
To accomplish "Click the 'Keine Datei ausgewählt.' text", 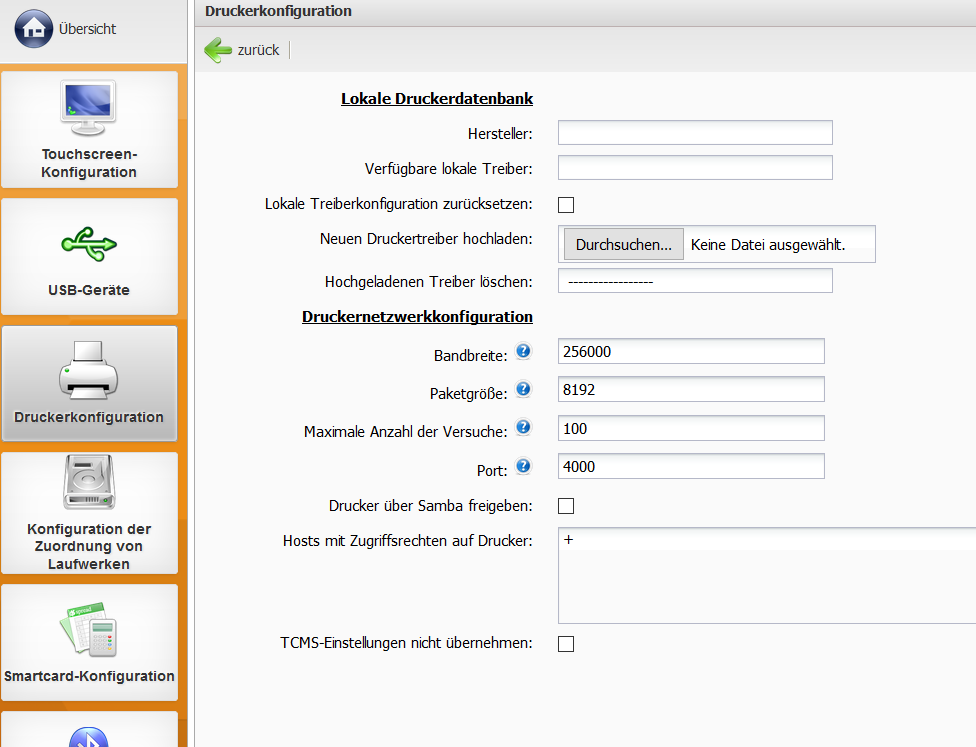I will [768, 245].
